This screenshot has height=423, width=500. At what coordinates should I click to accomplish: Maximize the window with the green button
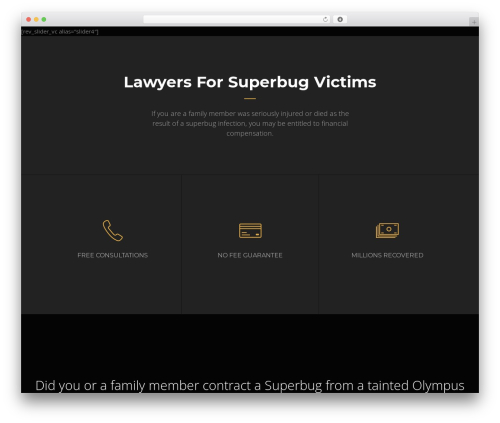point(44,20)
